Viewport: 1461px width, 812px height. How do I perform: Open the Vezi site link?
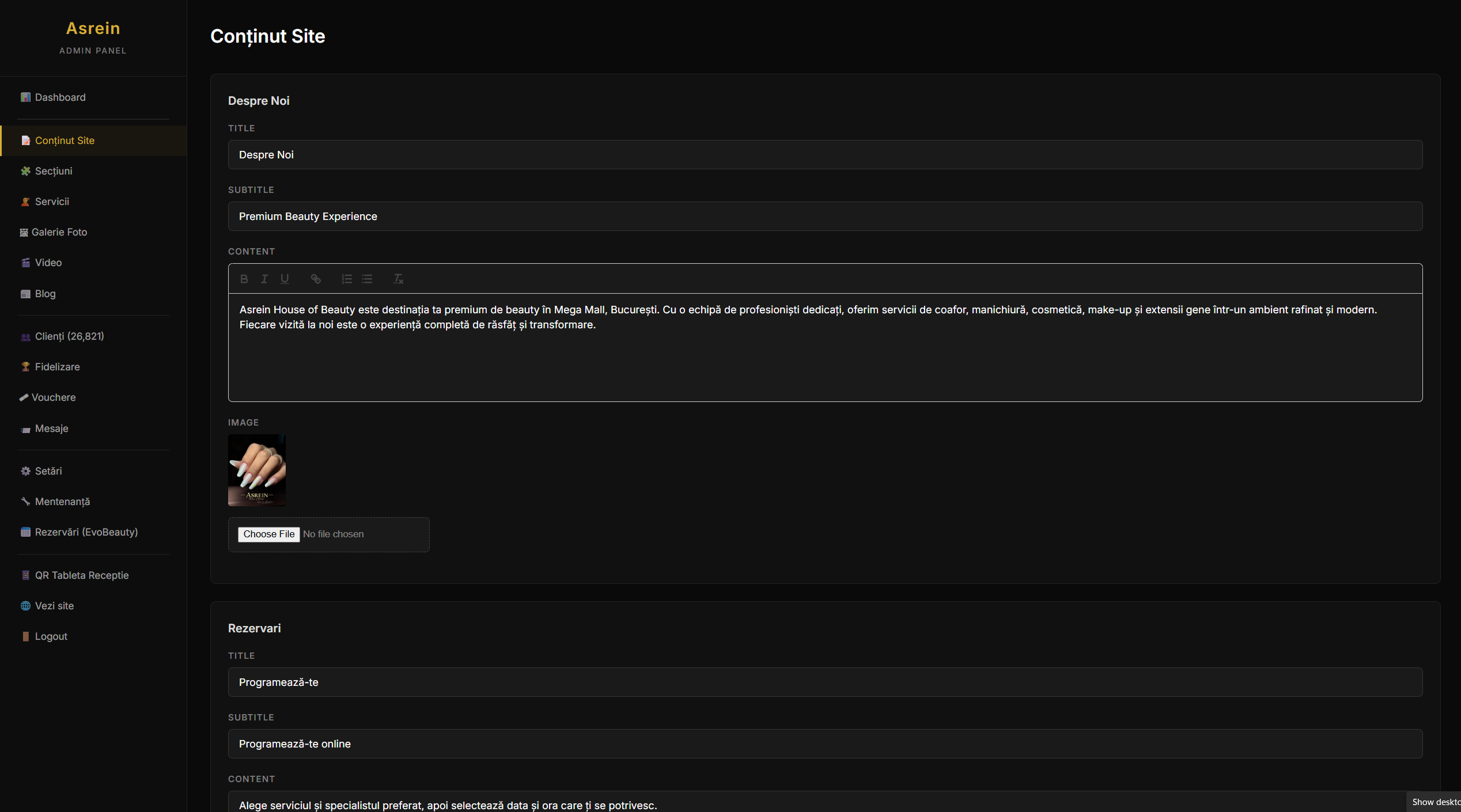tap(54, 606)
